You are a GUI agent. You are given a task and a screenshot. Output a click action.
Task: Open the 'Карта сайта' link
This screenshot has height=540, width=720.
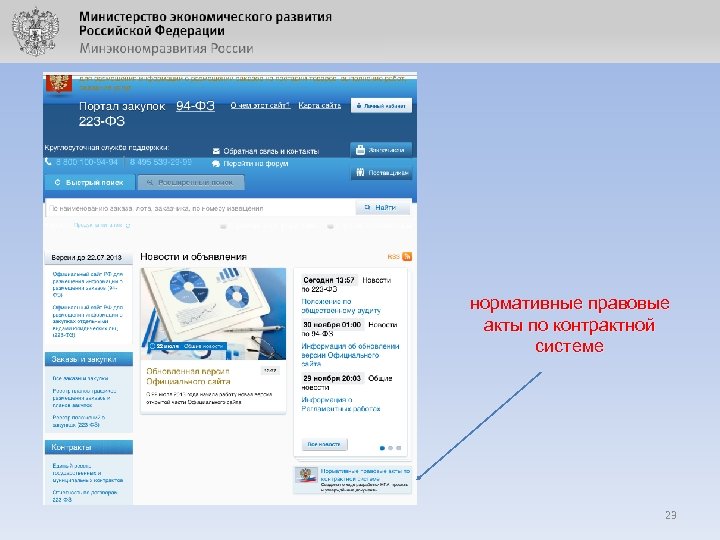320,105
